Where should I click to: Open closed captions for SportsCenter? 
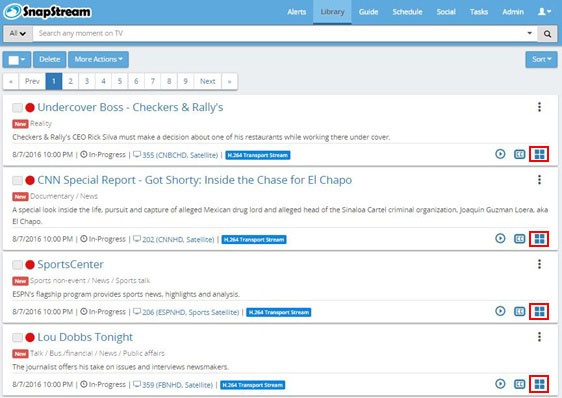coord(519,311)
